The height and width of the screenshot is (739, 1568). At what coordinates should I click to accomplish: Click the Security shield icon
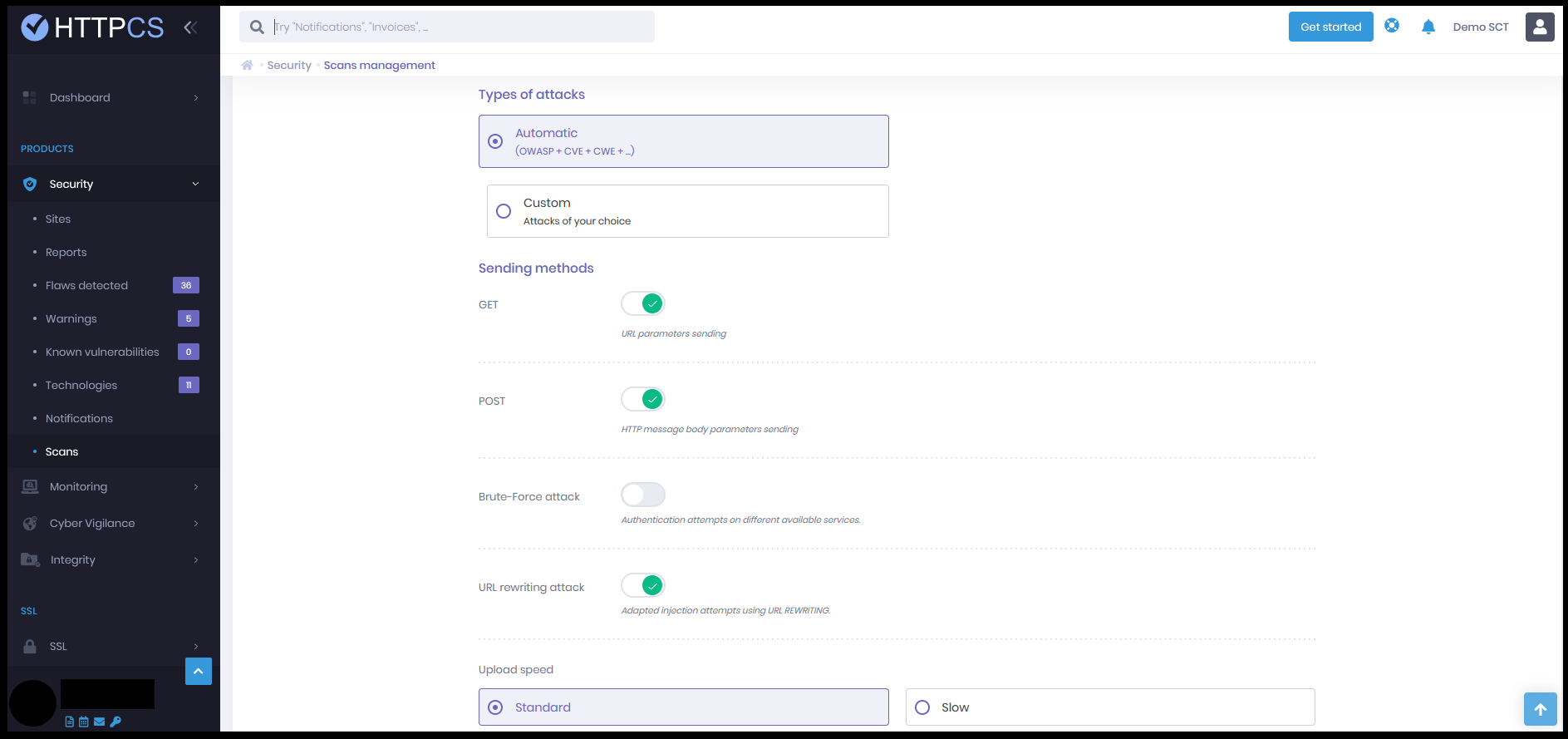point(30,184)
